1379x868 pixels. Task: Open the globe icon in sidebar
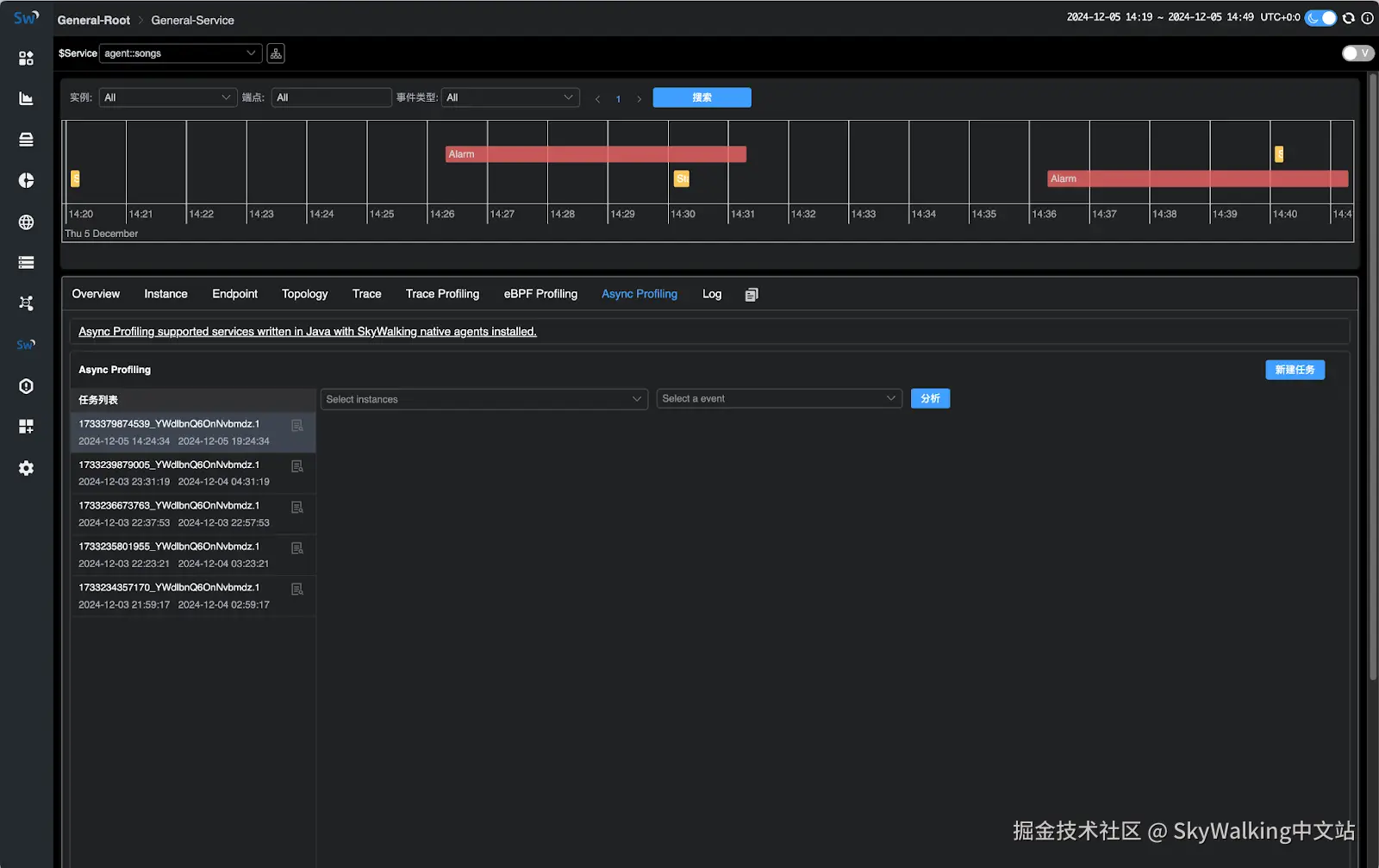pyautogui.click(x=26, y=222)
